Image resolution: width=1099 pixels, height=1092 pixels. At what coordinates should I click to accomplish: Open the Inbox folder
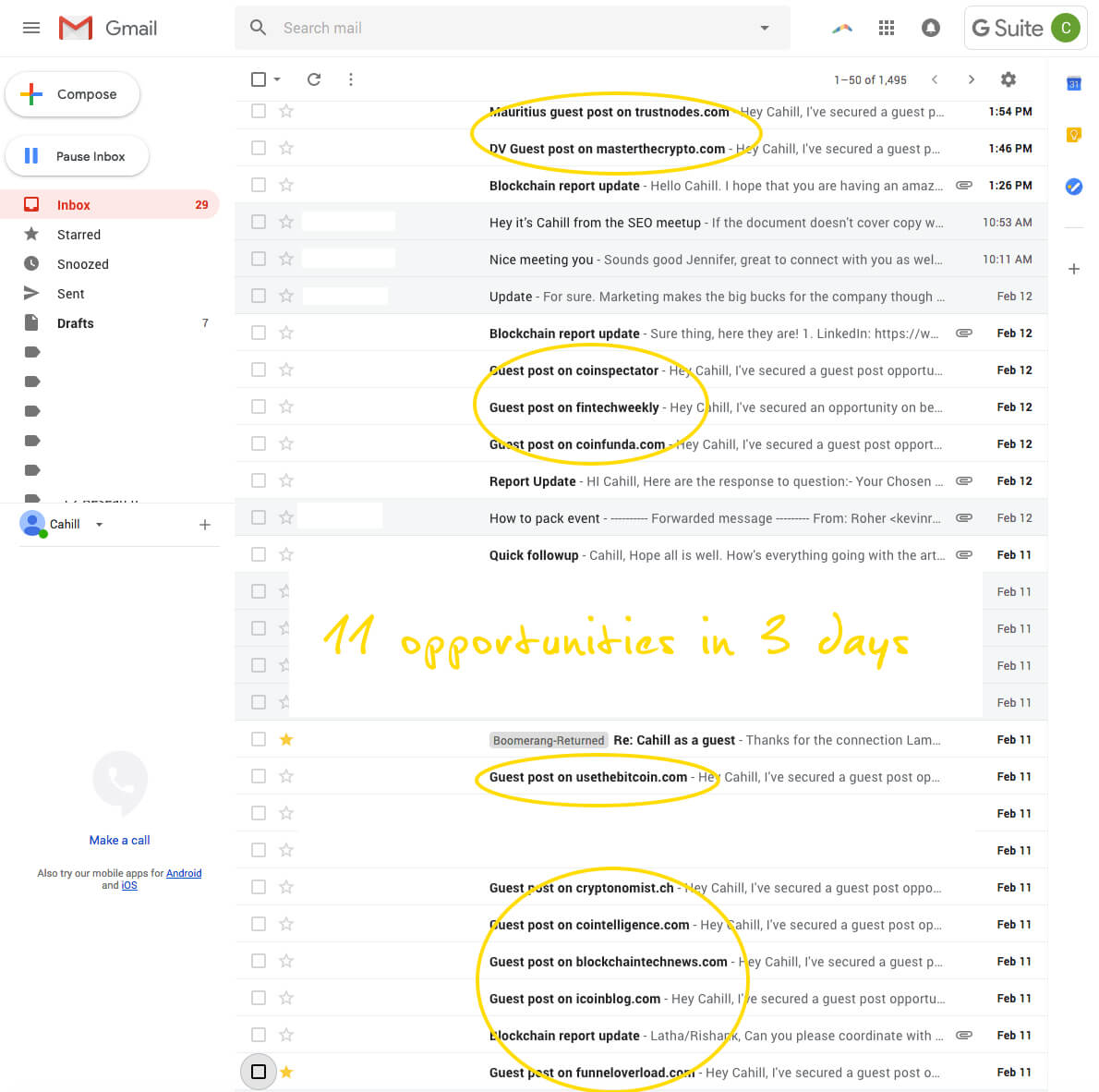110,205
